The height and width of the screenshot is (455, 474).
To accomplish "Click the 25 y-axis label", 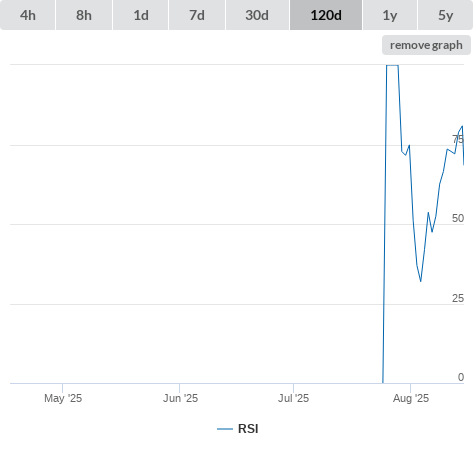I will coord(458,298).
